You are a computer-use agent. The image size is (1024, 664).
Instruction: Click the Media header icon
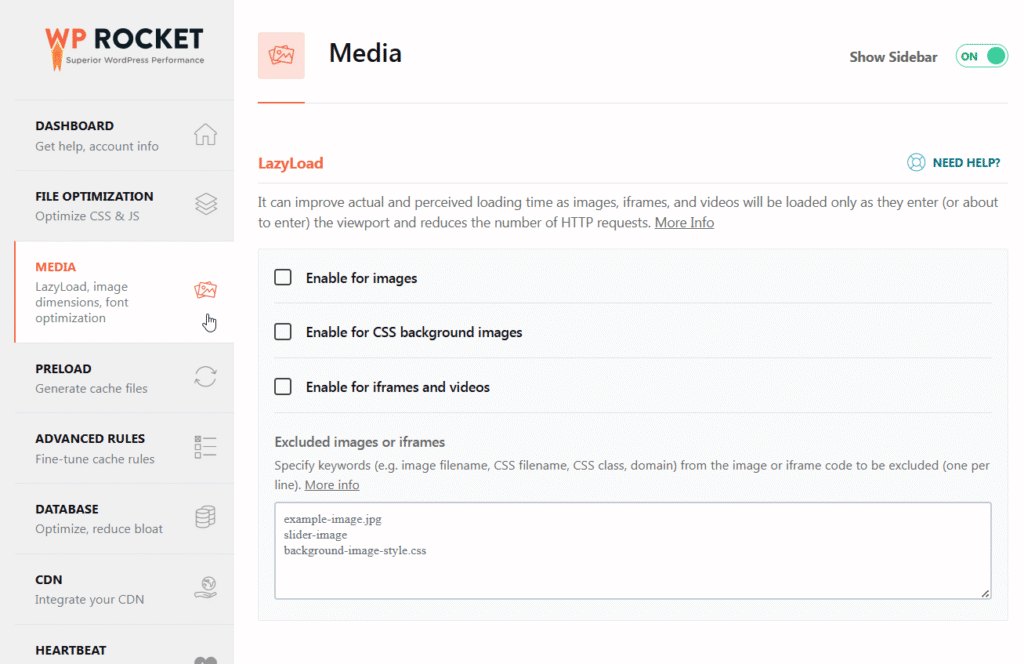tap(281, 55)
